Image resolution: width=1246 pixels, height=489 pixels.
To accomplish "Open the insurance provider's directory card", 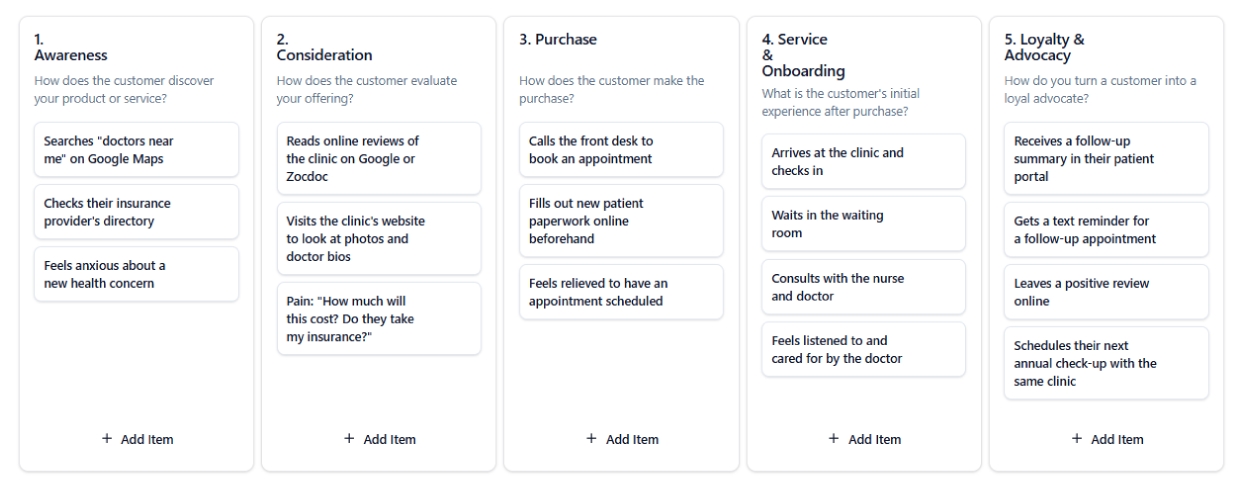I will pos(136,212).
